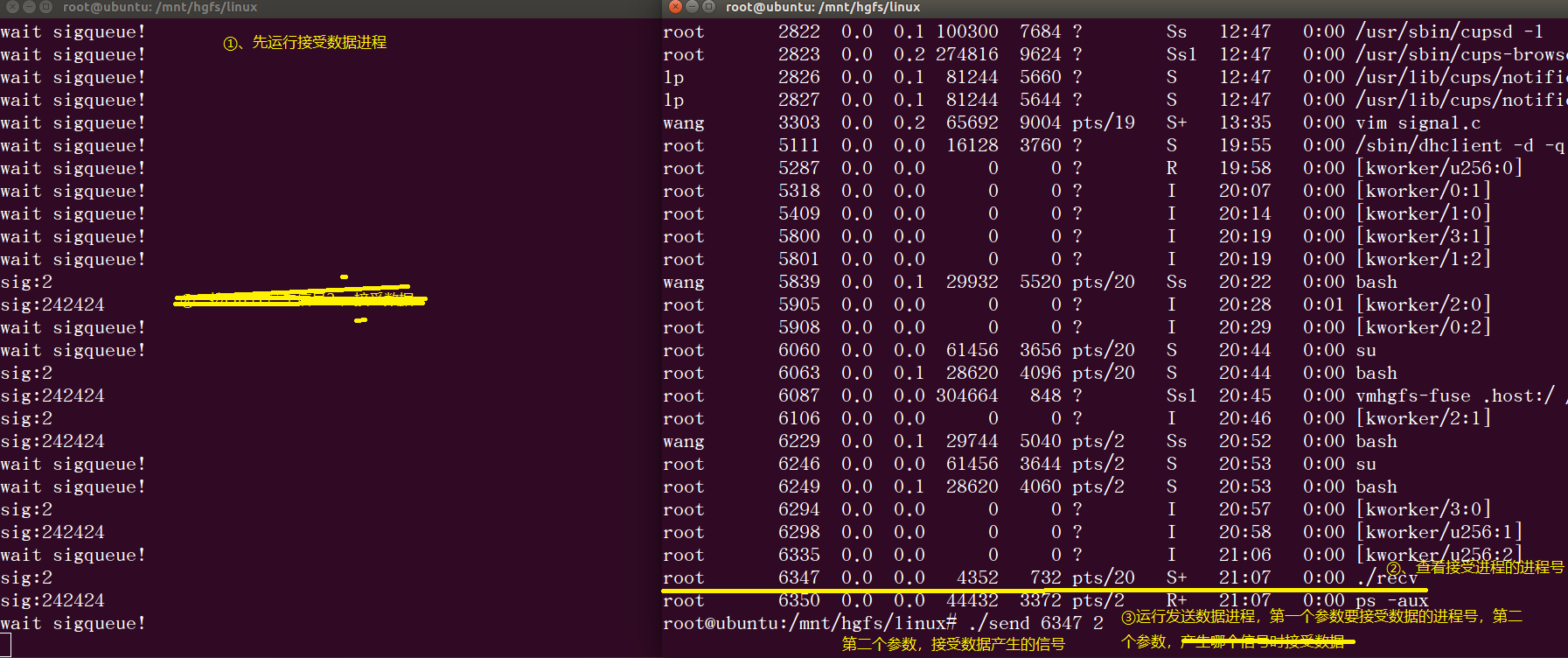The height and width of the screenshot is (658, 1568).
Task: Click PID 6335 in the ps output
Action: click(799, 555)
